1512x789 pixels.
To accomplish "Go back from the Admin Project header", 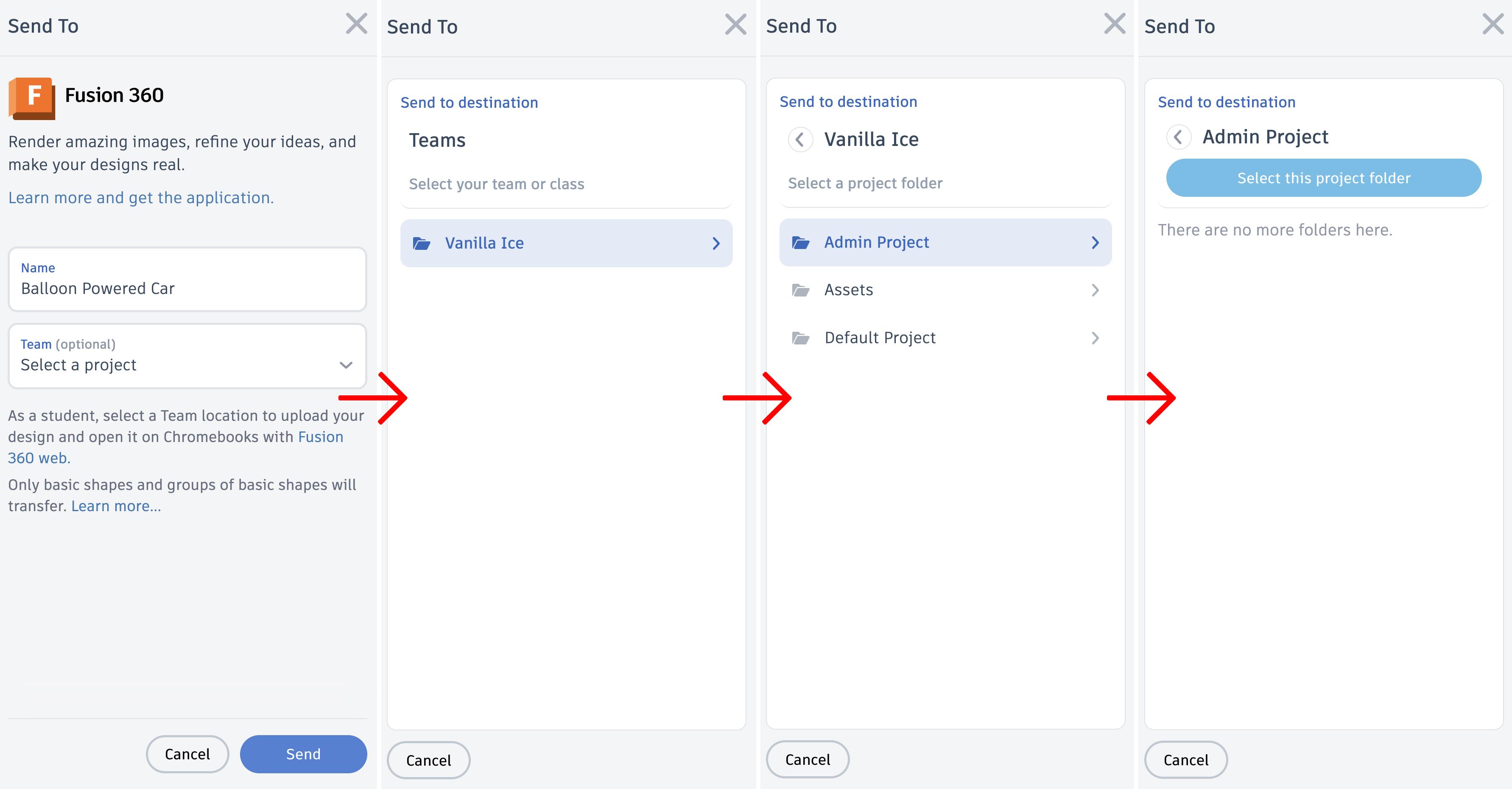I will point(1178,137).
